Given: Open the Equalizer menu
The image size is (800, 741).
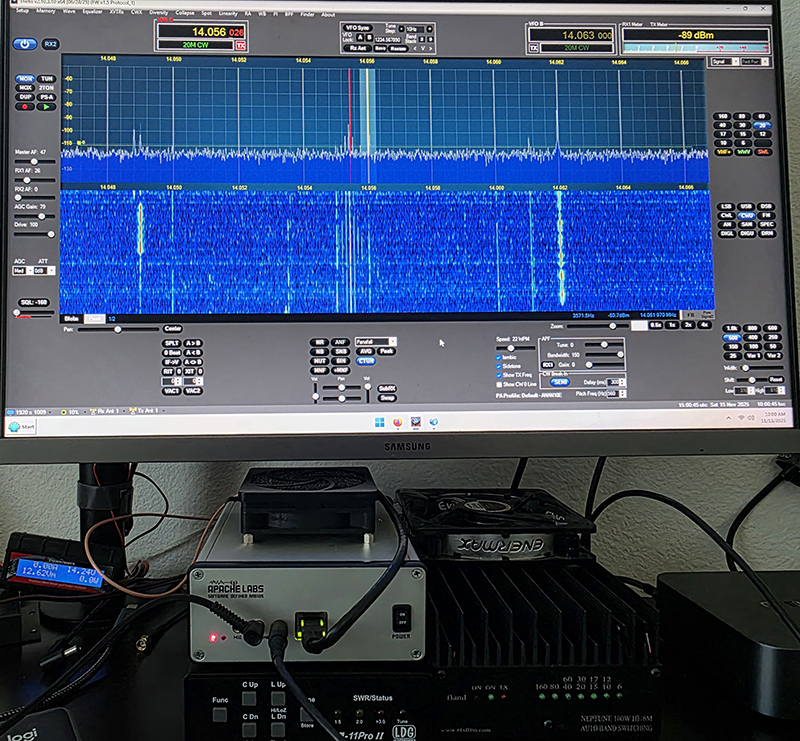Looking at the screenshot, I should coord(93,12).
